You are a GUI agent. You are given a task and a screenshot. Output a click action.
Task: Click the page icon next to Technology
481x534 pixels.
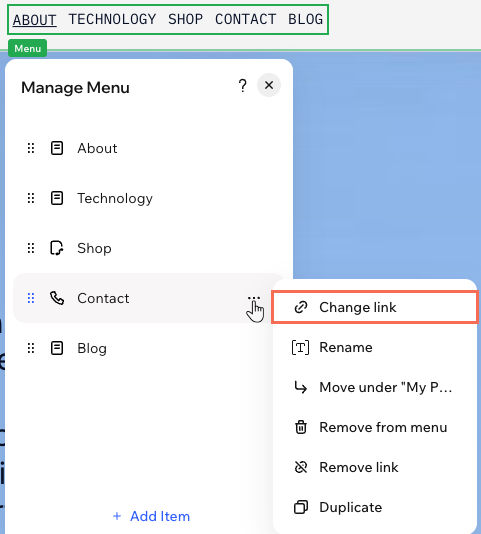coord(57,198)
